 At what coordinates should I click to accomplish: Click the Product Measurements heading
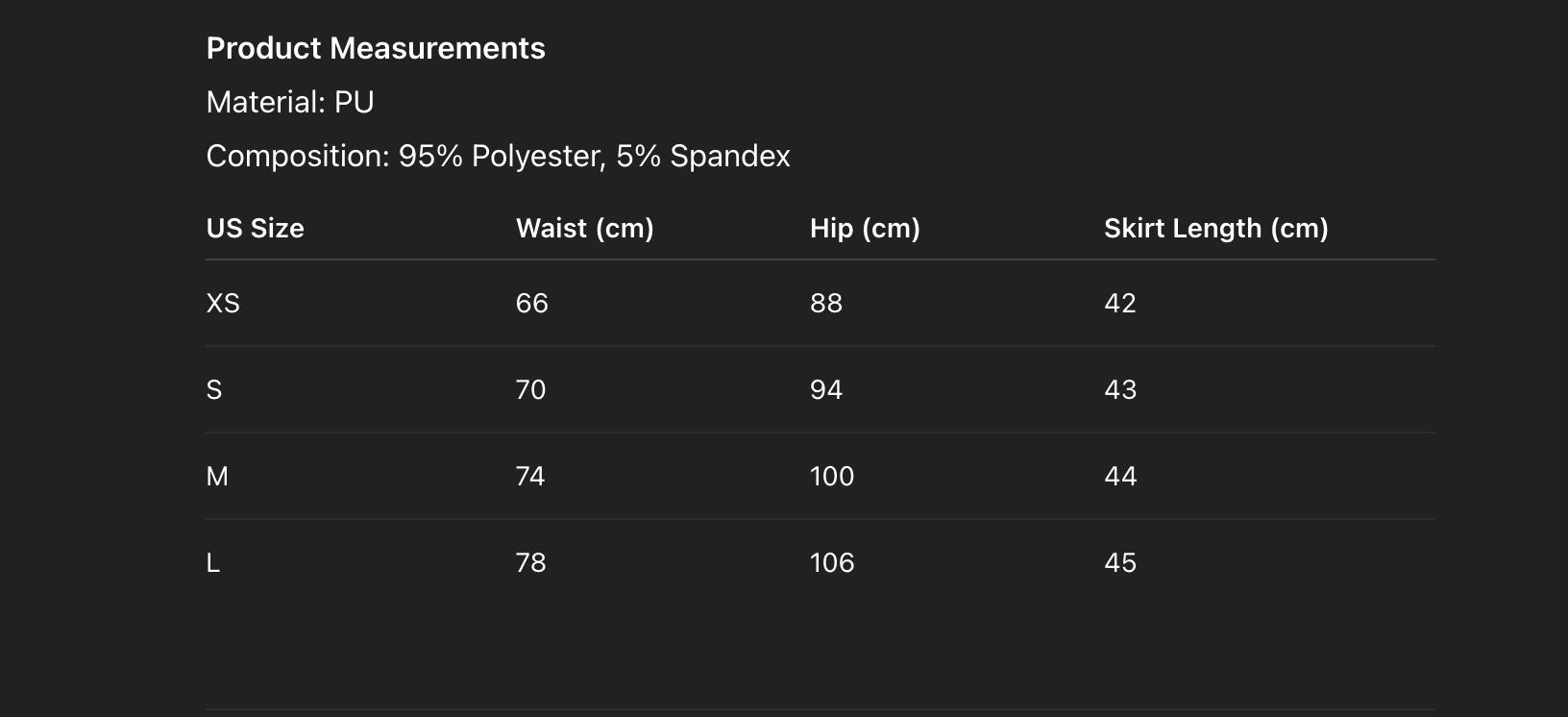[376, 48]
